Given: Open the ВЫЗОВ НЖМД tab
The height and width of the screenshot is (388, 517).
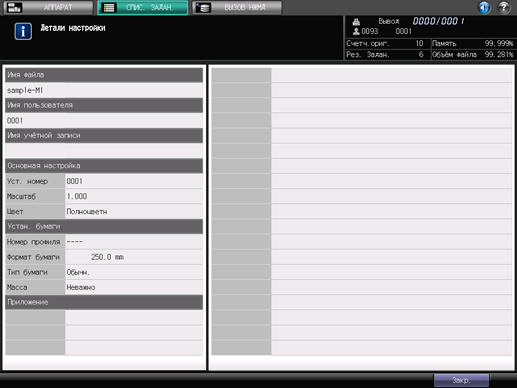Looking at the screenshot, I should click(237, 7).
